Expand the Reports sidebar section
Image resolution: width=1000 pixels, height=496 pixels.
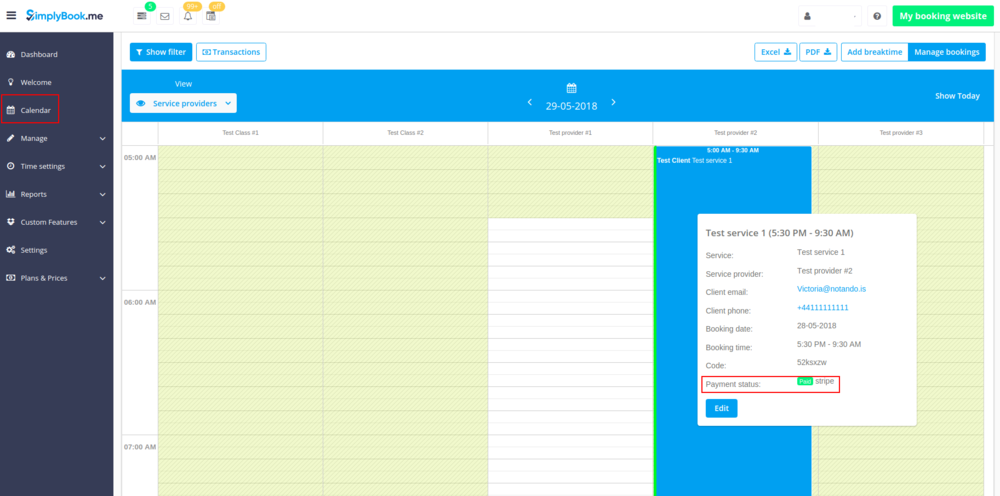click(56, 194)
